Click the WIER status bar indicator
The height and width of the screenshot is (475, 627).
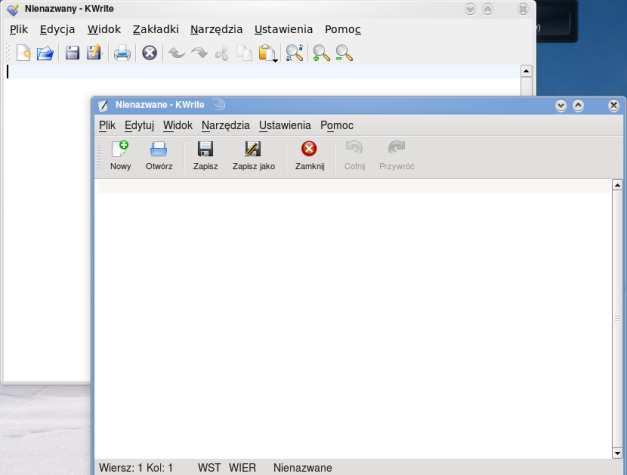pyautogui.click(x=242, y=468)
